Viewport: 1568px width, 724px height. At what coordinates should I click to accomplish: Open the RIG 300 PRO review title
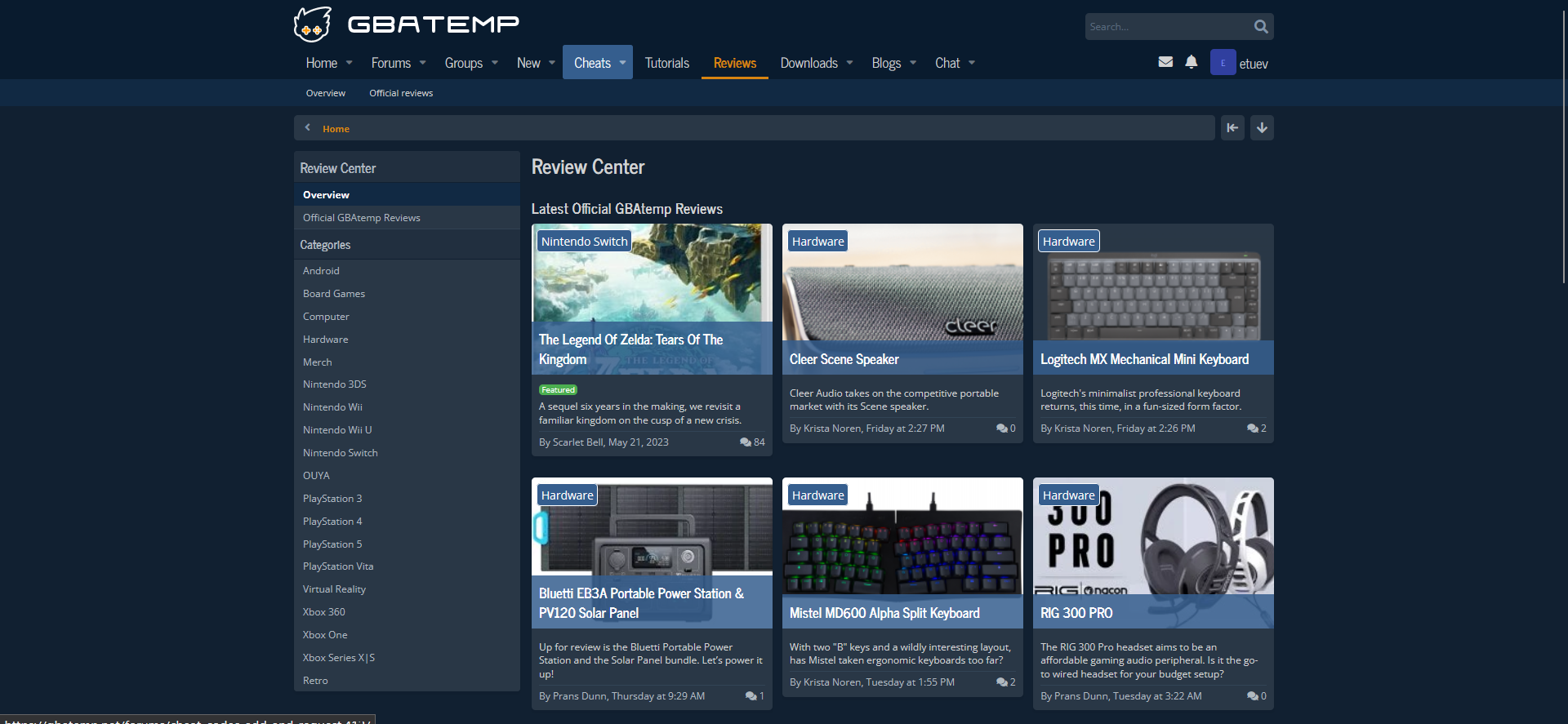click(x=1076, y=613)
